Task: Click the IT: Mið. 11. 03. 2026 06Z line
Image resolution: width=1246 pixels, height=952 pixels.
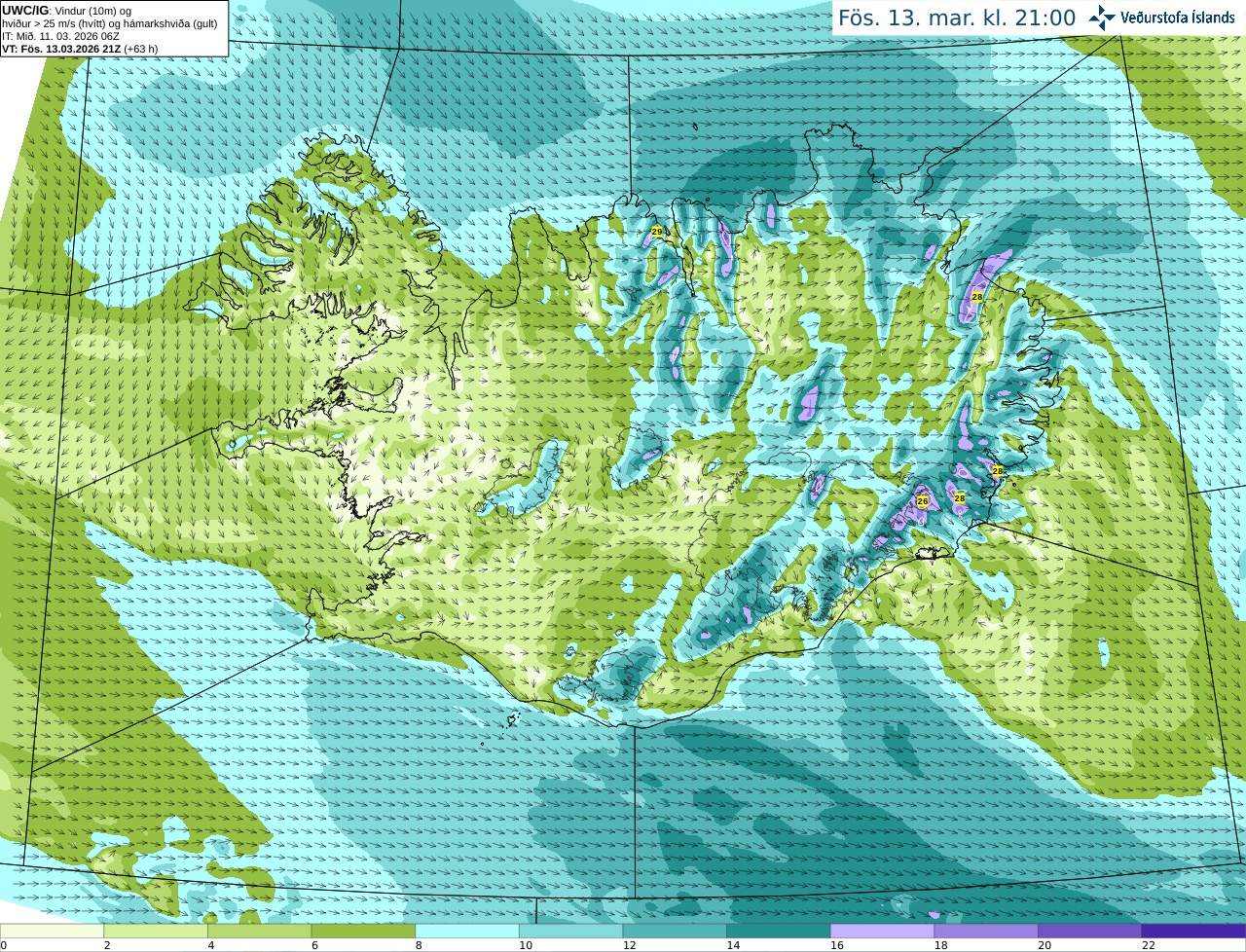Action: 60,36
